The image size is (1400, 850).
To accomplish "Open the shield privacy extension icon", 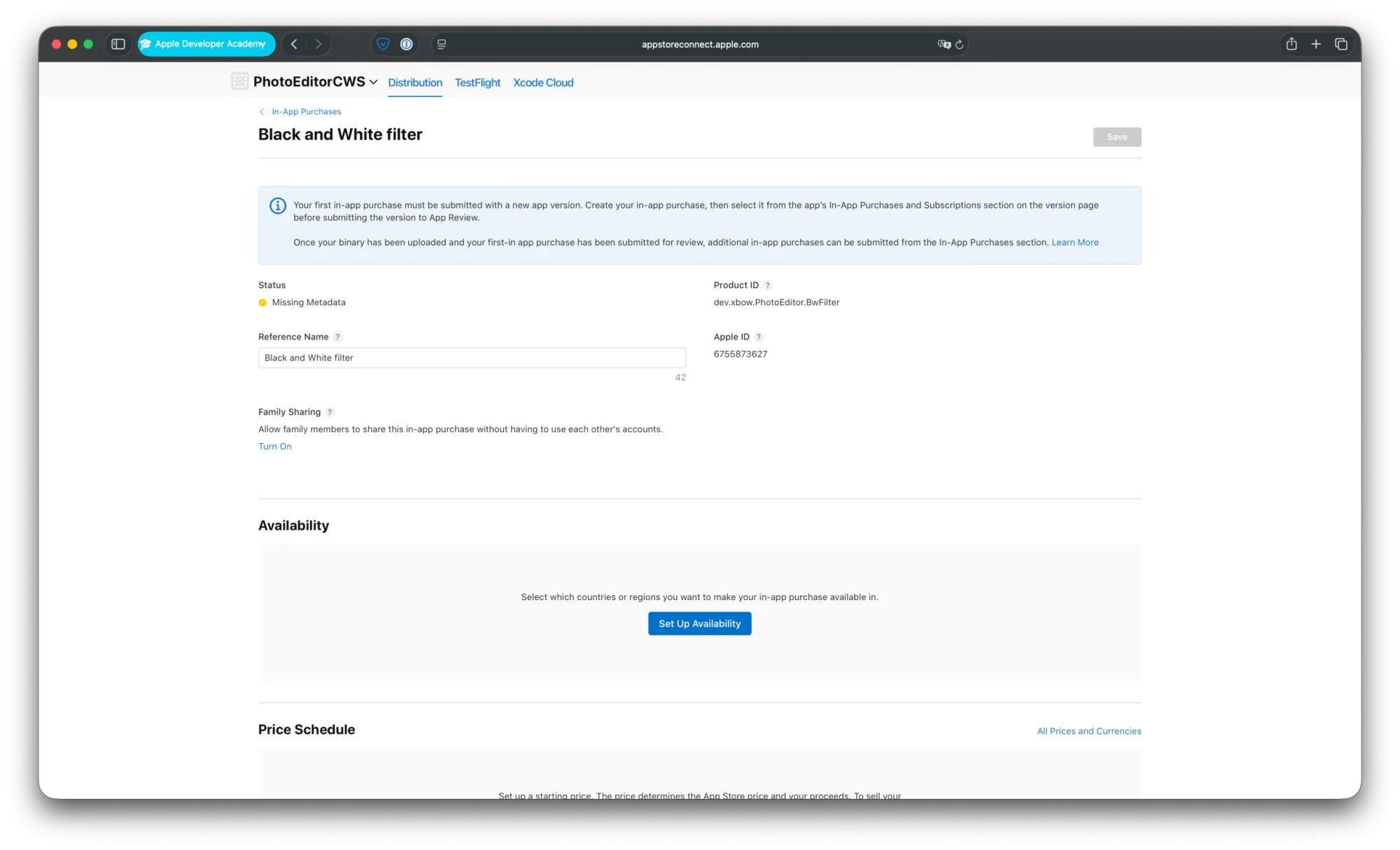I will (383, 44).
